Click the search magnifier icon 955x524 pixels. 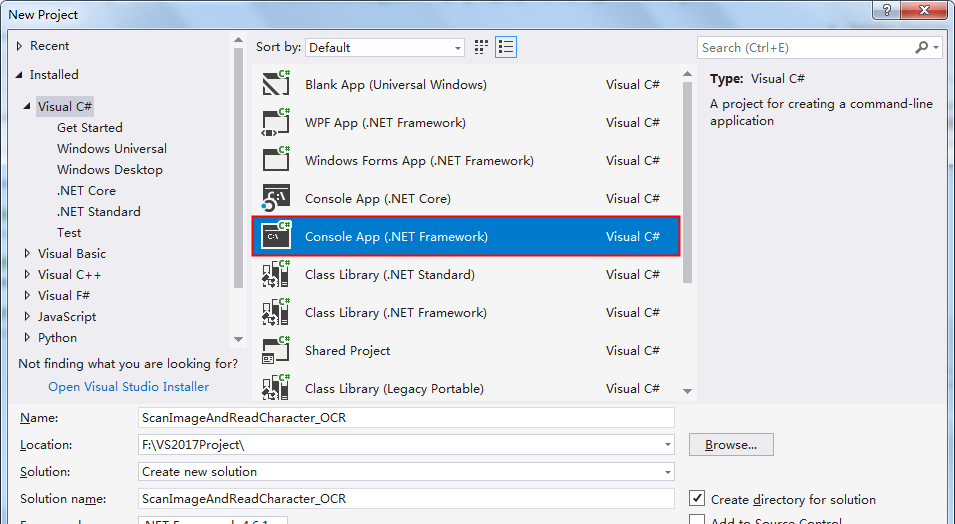pyautogui.click(x=922, y=47)
